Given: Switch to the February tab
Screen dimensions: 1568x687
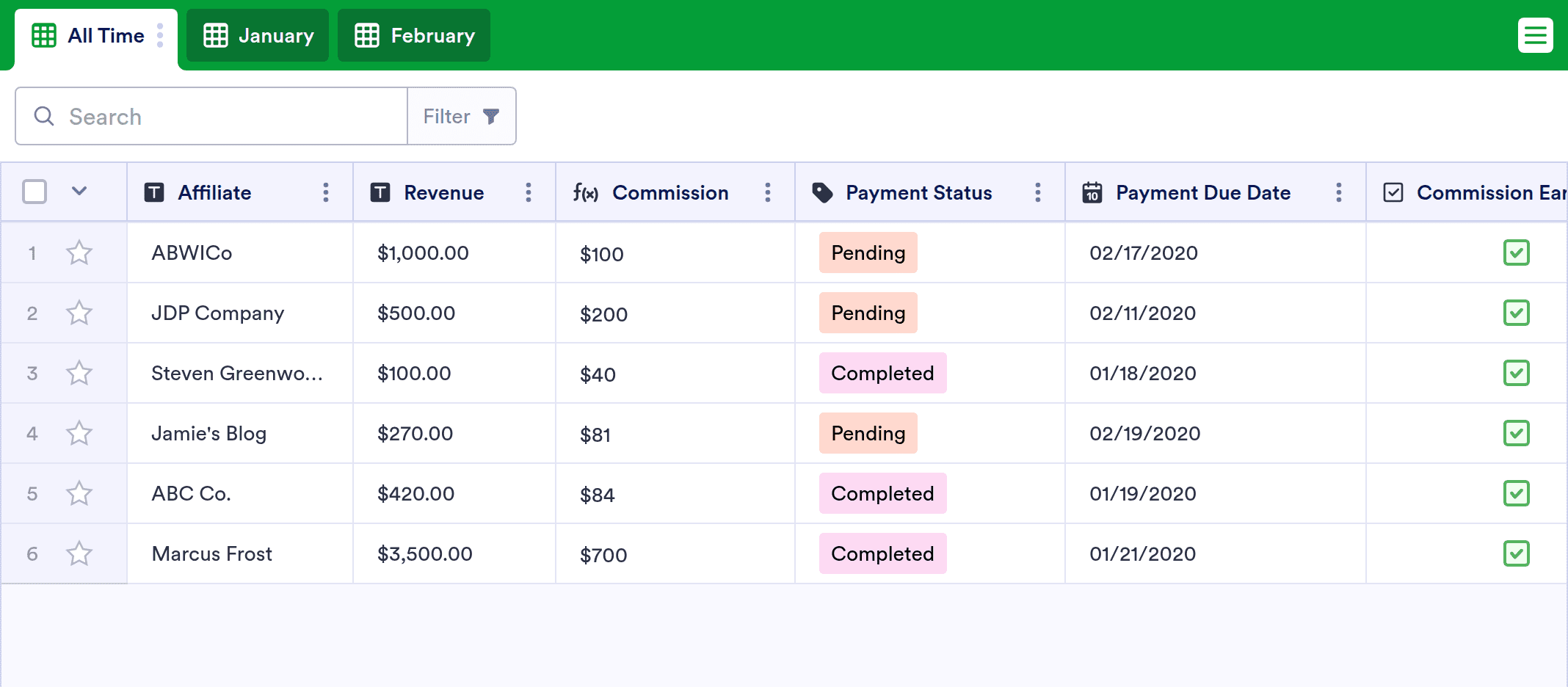Looking at the screenshot, I should tap(414, 35).
